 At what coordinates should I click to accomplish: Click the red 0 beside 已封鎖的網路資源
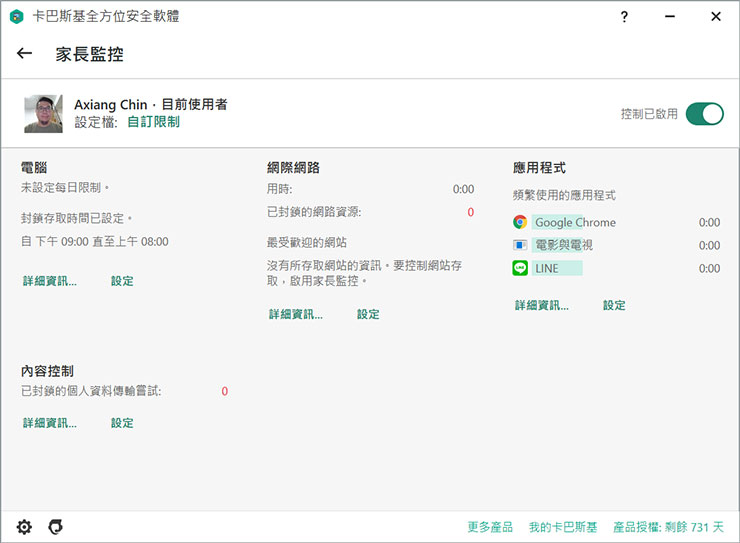pos(471,212)
